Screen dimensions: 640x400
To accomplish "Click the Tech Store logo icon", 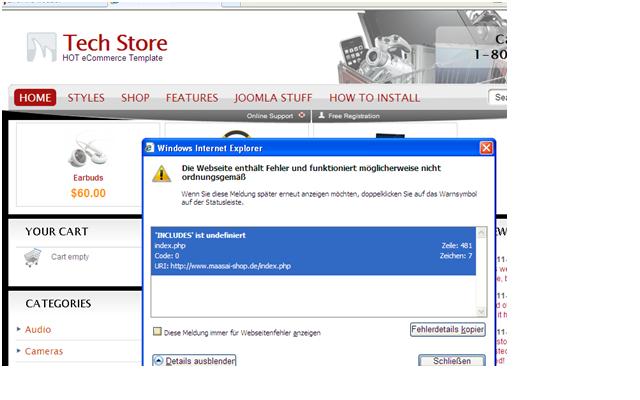I will [41, 47].
